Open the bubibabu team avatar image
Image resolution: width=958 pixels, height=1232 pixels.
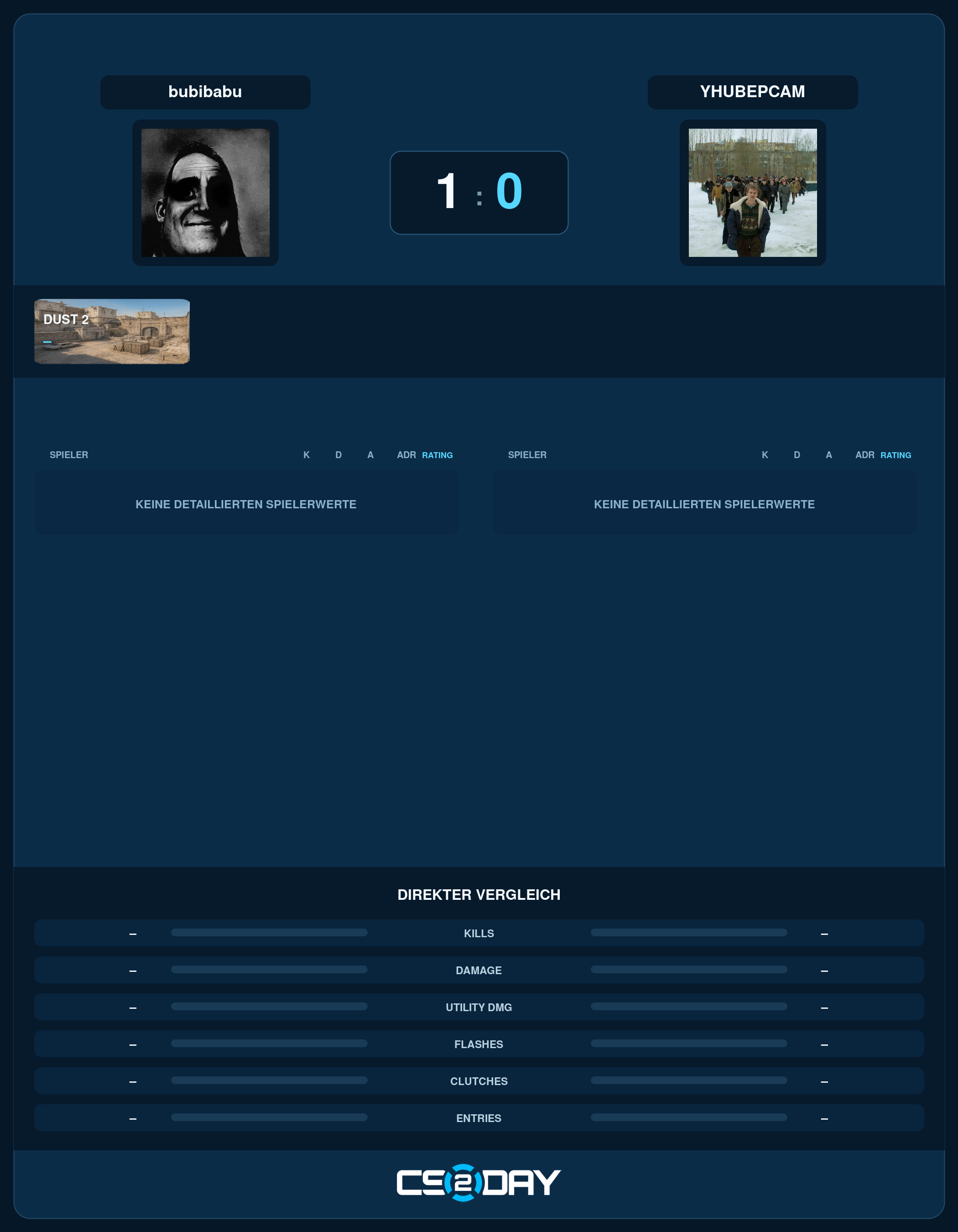205,193
